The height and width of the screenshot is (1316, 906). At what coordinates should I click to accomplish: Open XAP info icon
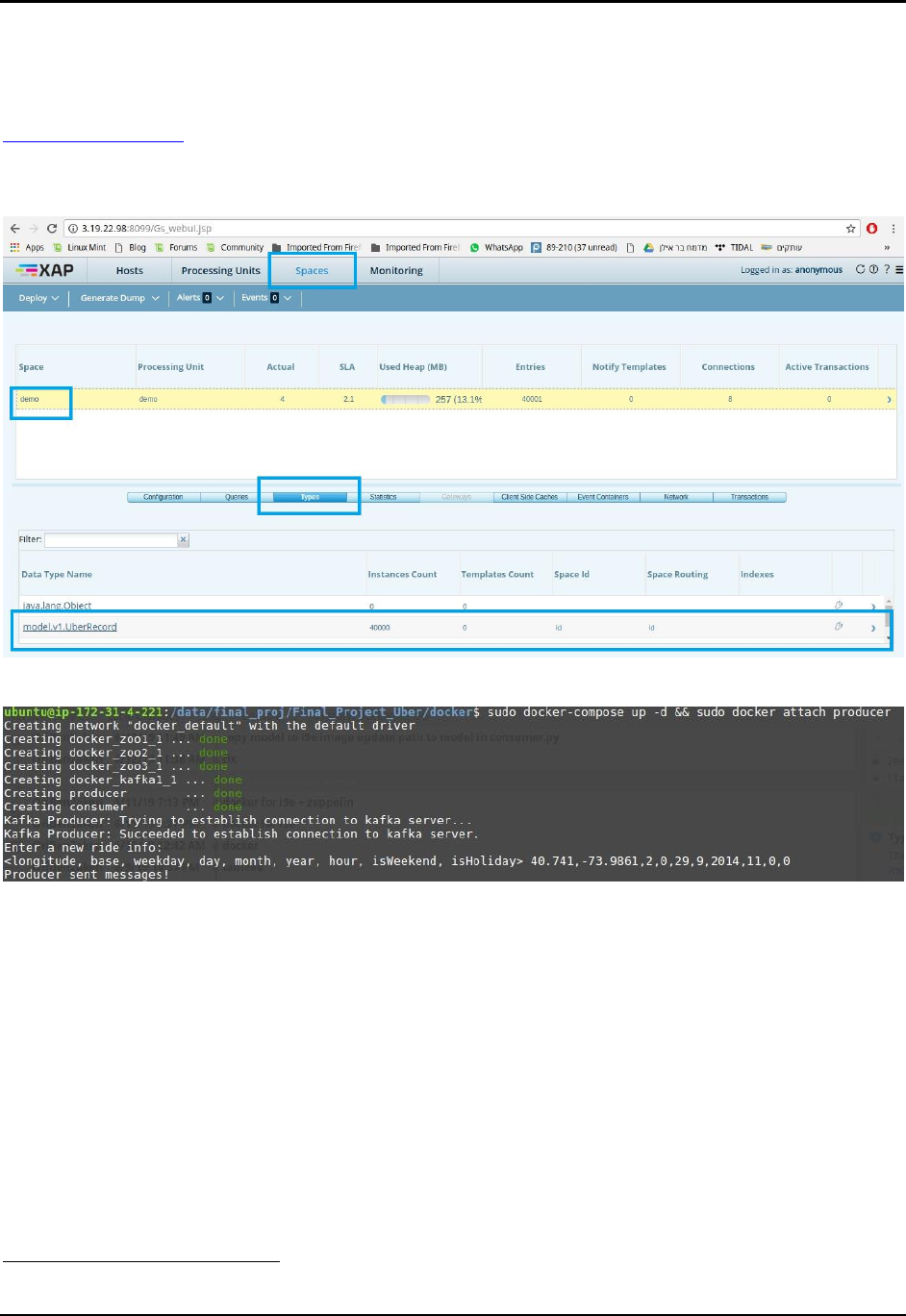873,270
